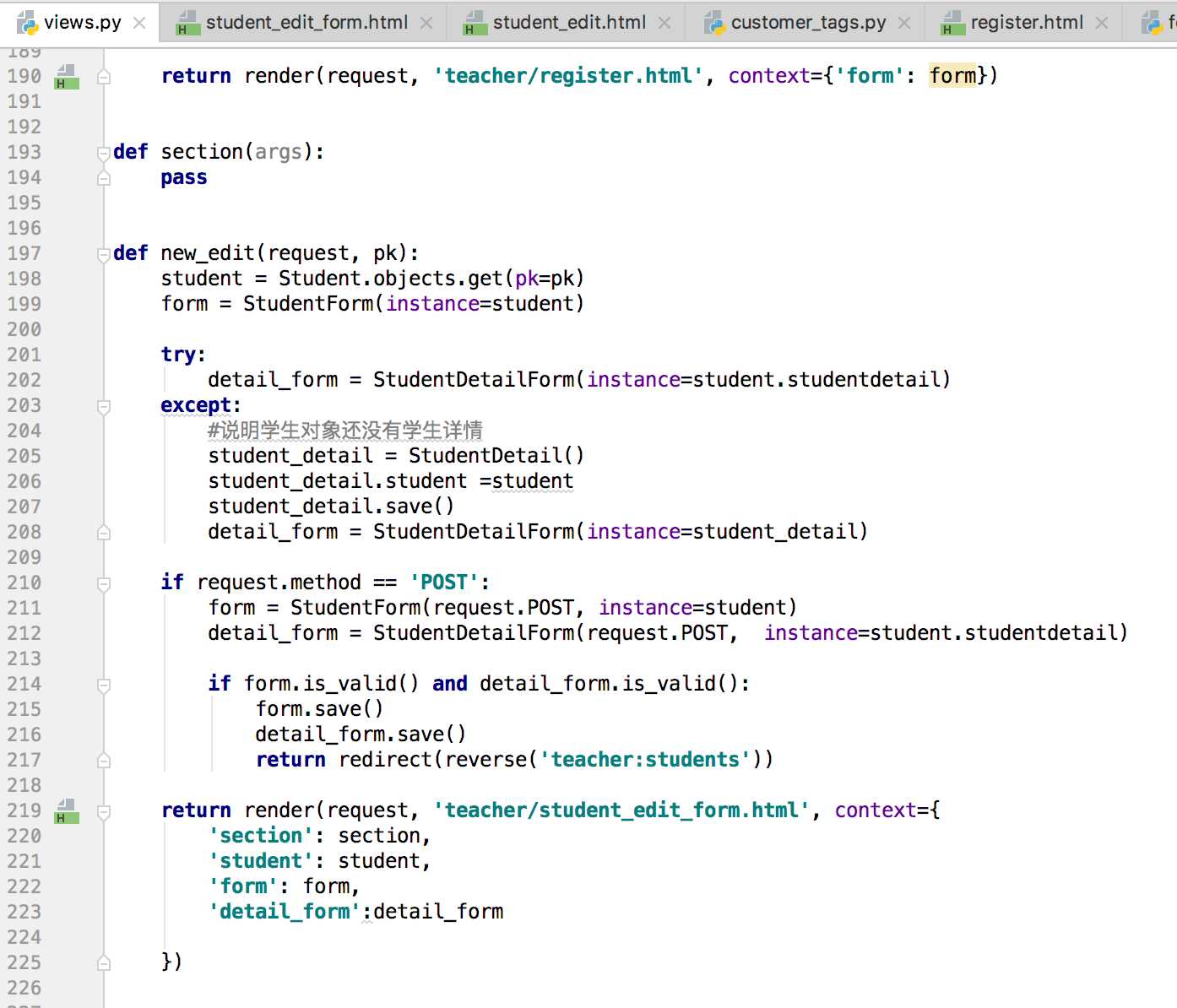The image size is (1177, 1008).
Task: Click the pass keyword on line 194
Action: tap(184, 177)
